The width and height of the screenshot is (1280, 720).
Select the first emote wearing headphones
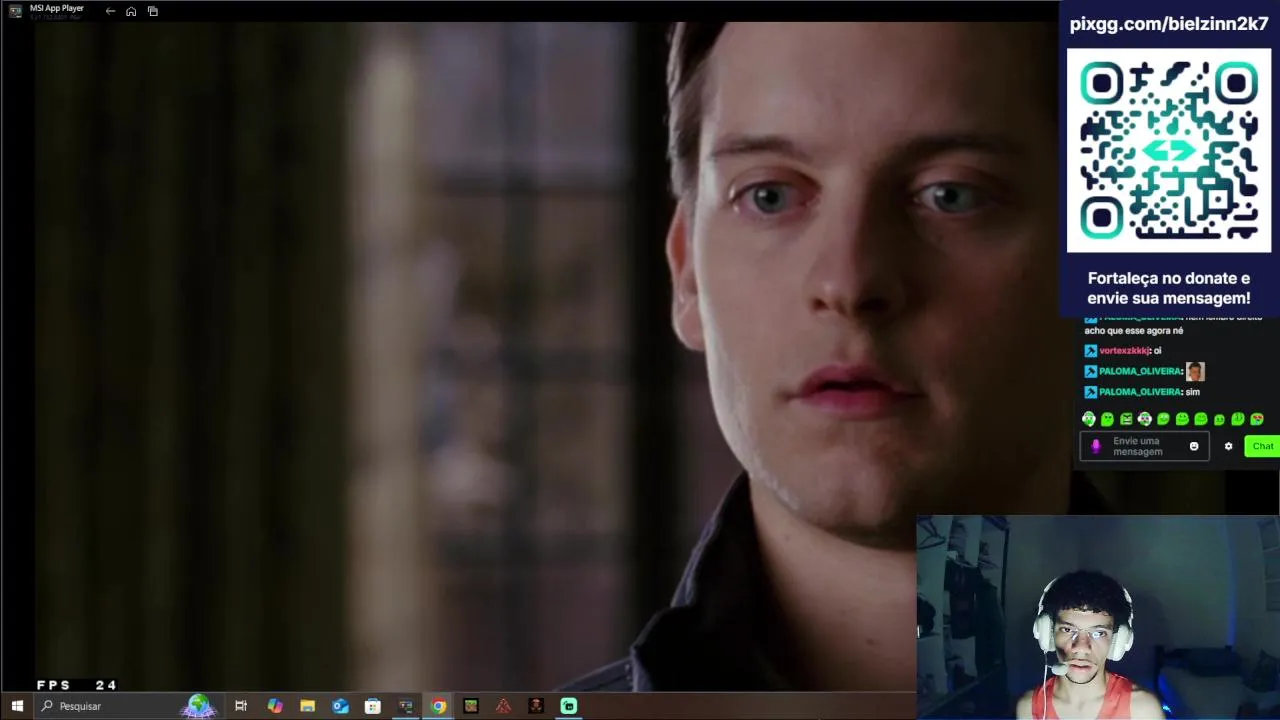pos(1089,419)
